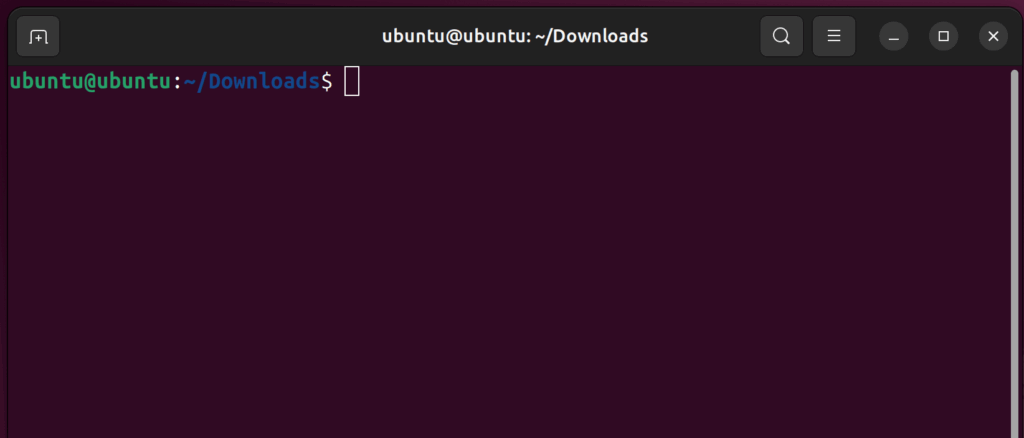
Task: Click the green ubuntu@ubuntu prompt text
Action: pos(90,82)
